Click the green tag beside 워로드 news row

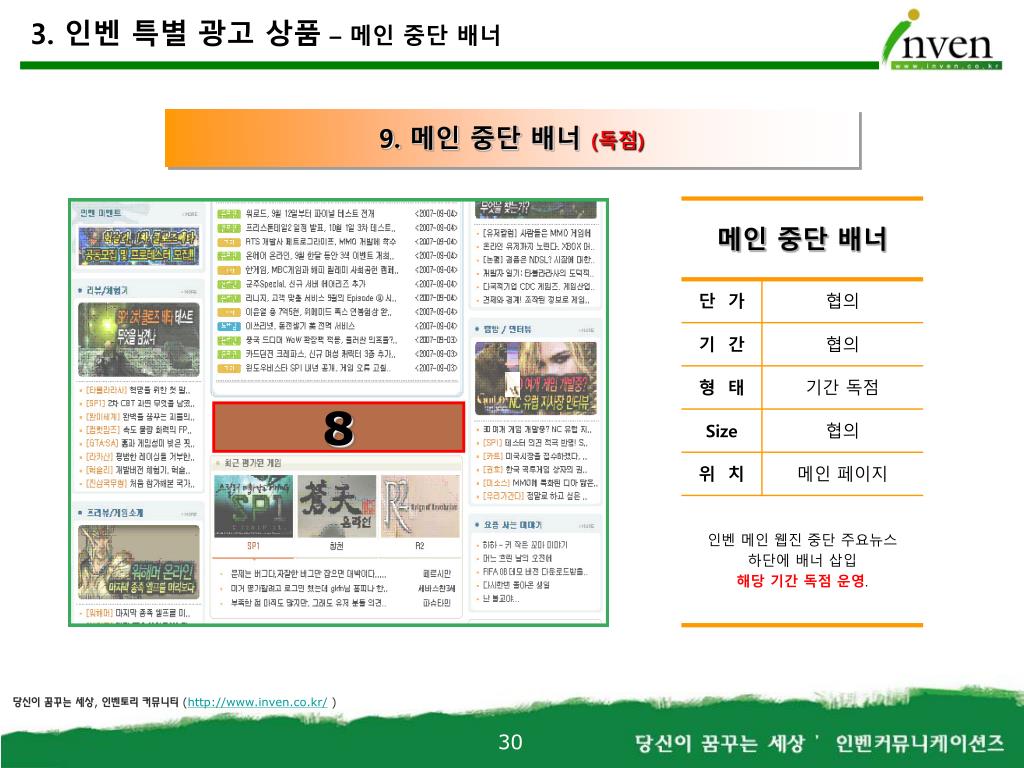229,214
